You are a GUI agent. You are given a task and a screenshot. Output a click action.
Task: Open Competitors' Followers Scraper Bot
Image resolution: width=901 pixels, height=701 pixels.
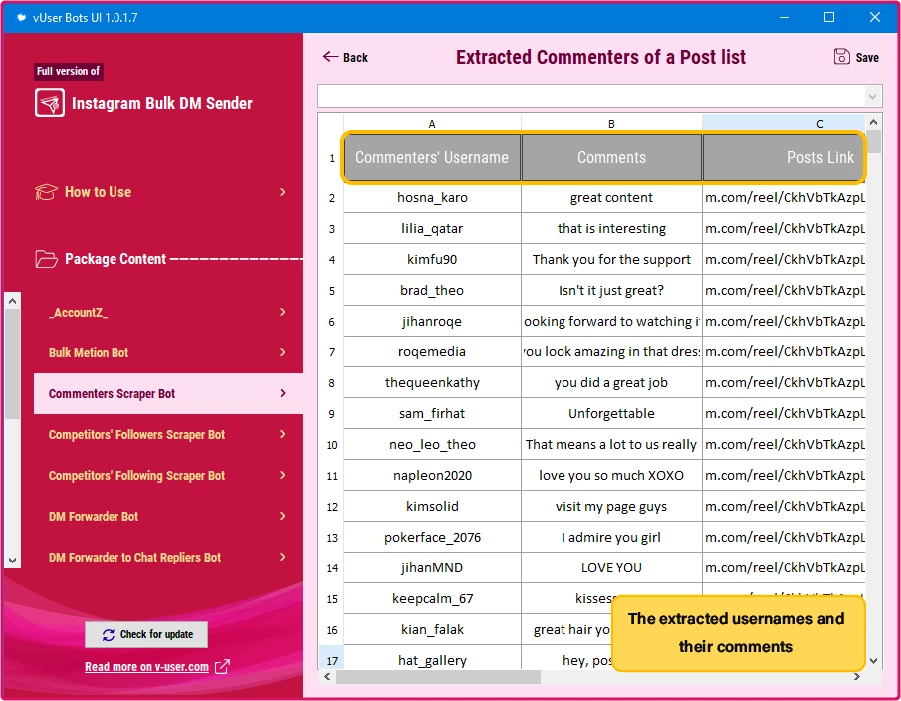168,434
